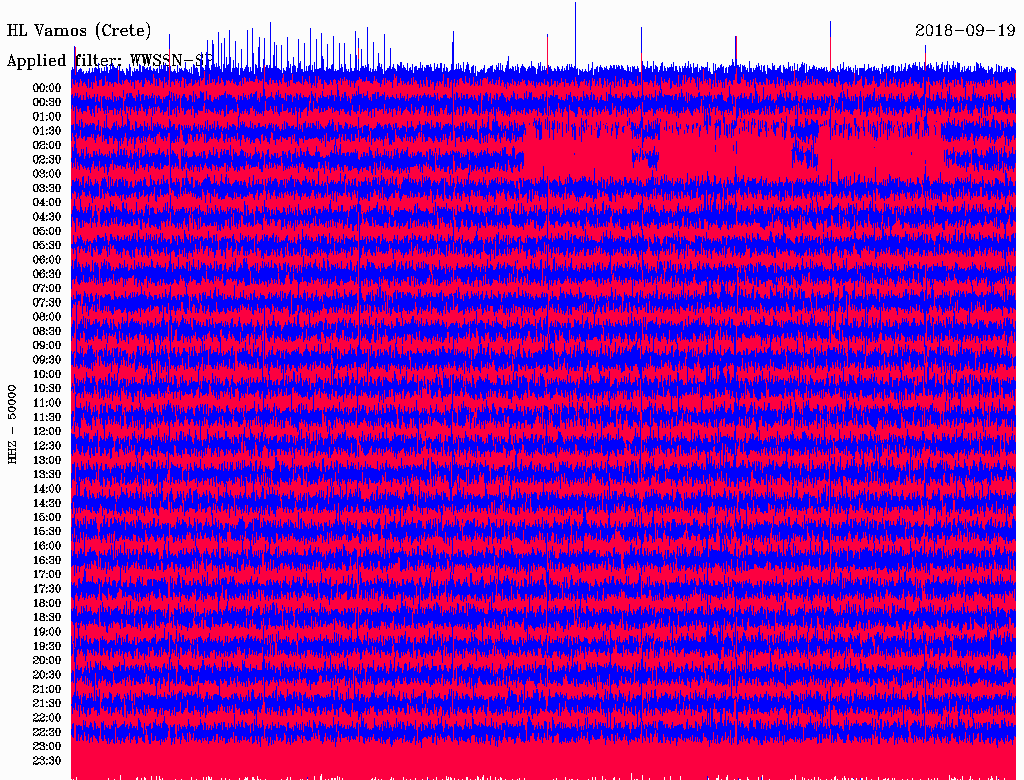
Task: Click the large solid red block near 02:00
Action: coord(580,150)
